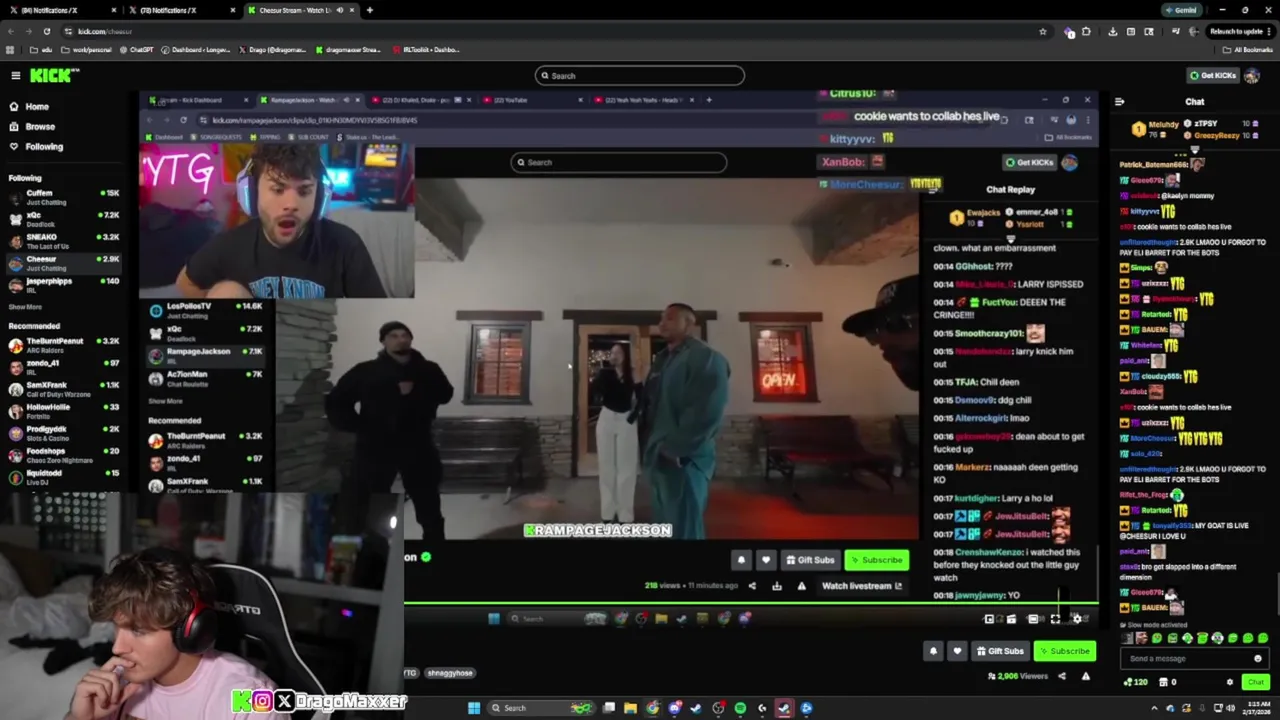Open the Gemini button in title bar
Viewport: 1280px width, 720px height.
coord(1181,10)
